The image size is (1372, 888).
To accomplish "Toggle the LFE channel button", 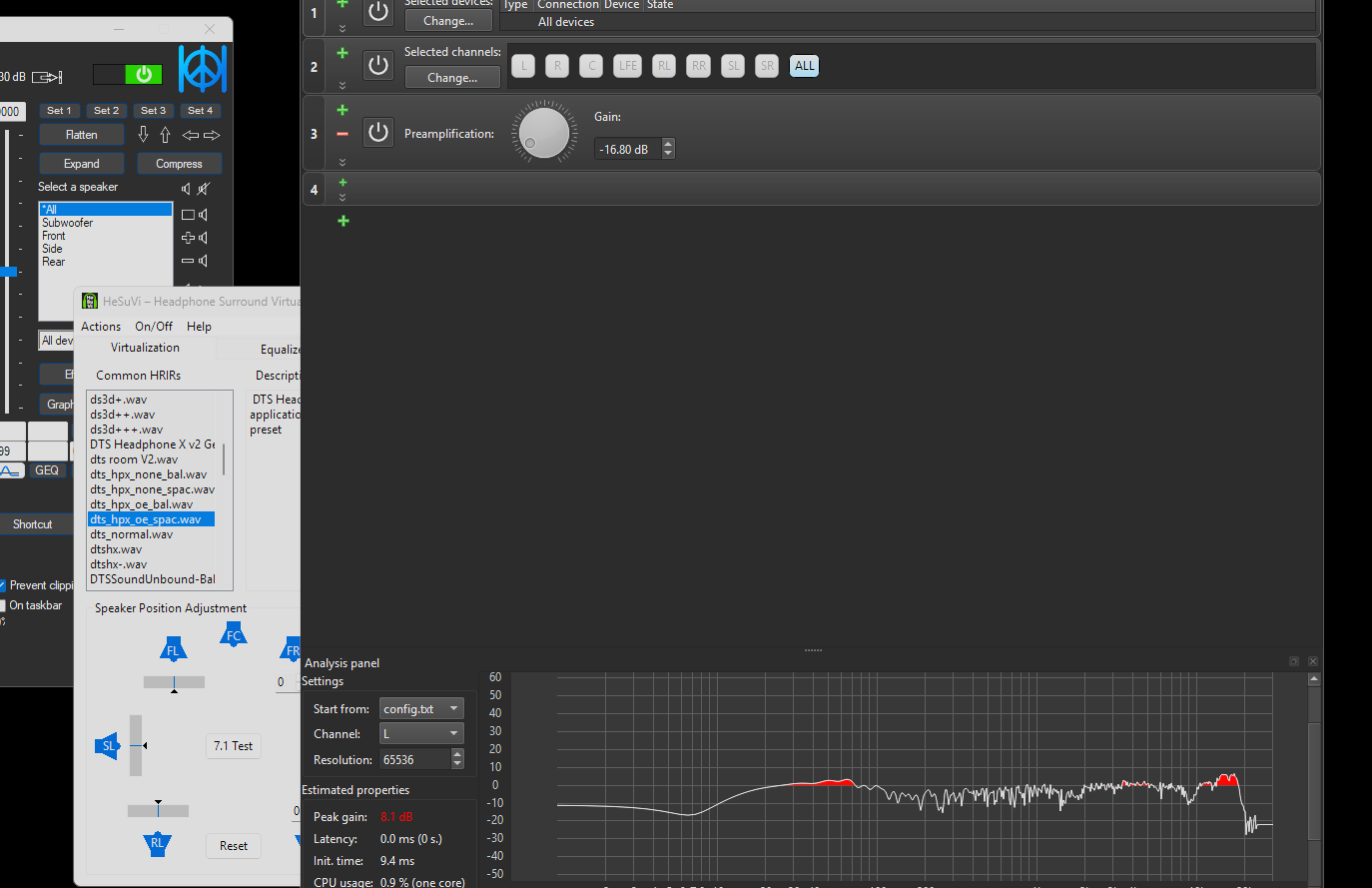I will 627,66.
